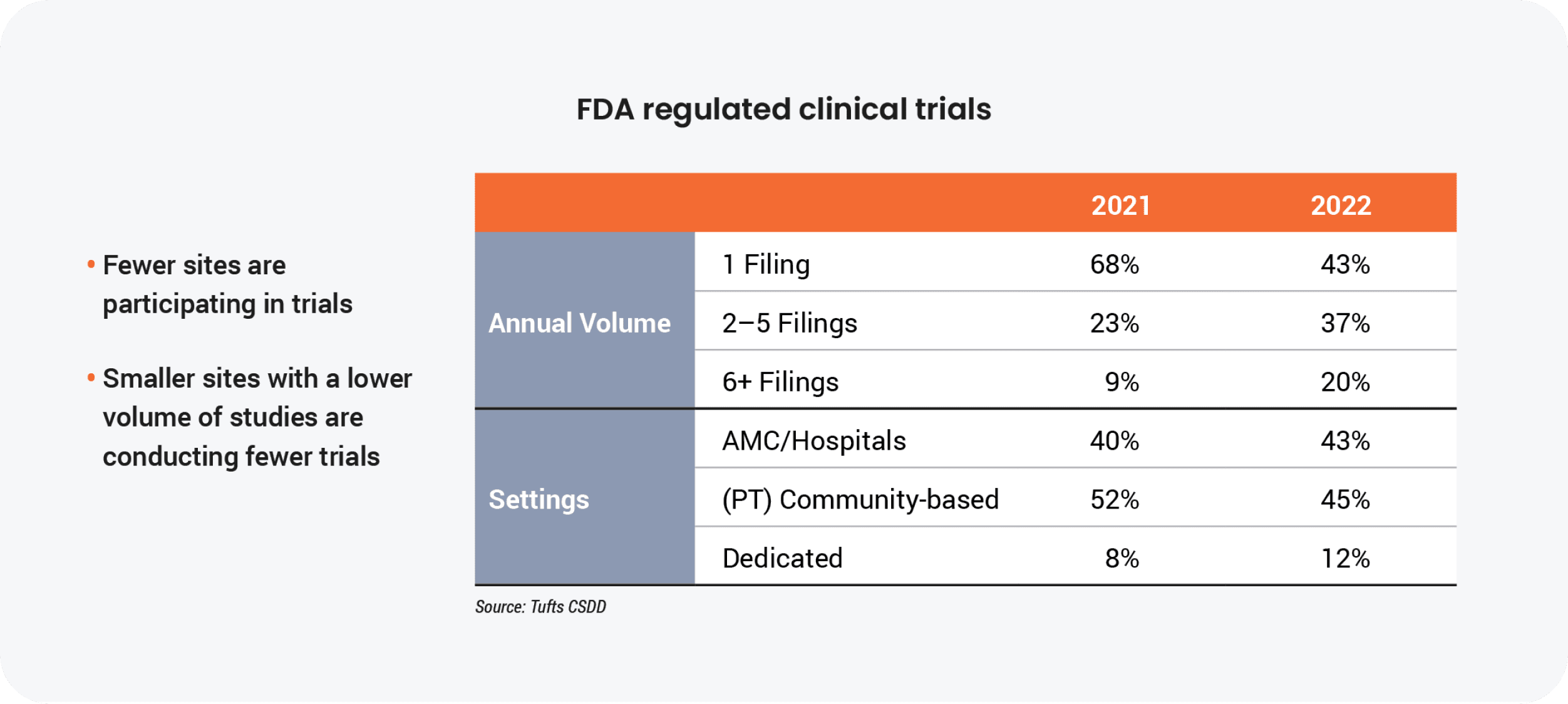Screen dimensions: 1568x704
Task: Click the 52% Community-based value
Action: (x=1114, y=500)
